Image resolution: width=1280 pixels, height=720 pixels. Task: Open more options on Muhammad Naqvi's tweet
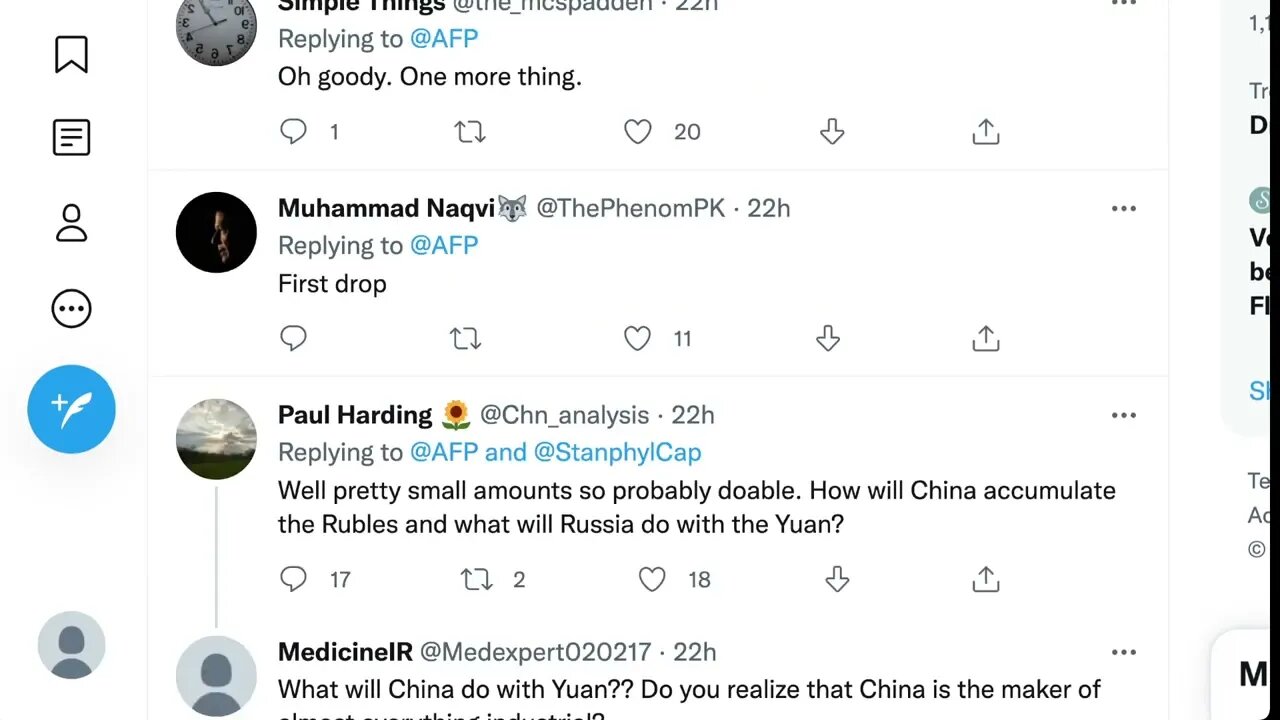coord(1123,209)
